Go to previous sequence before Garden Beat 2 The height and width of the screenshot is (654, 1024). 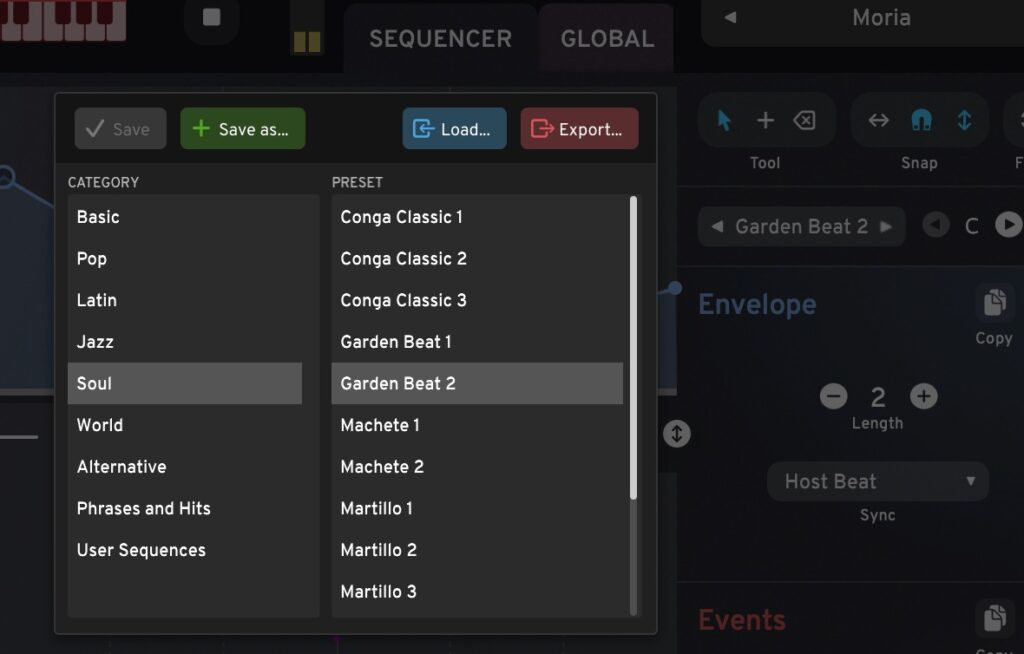717,227
